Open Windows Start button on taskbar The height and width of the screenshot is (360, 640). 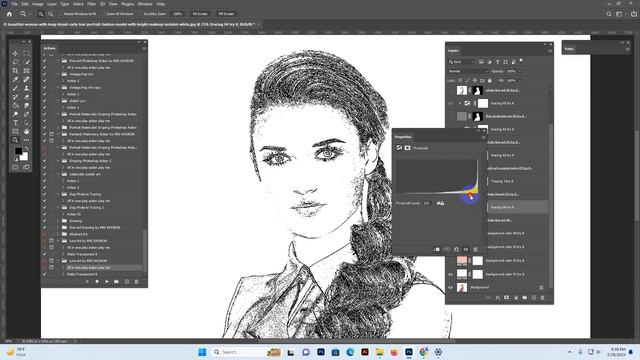[x=202, y=352]
